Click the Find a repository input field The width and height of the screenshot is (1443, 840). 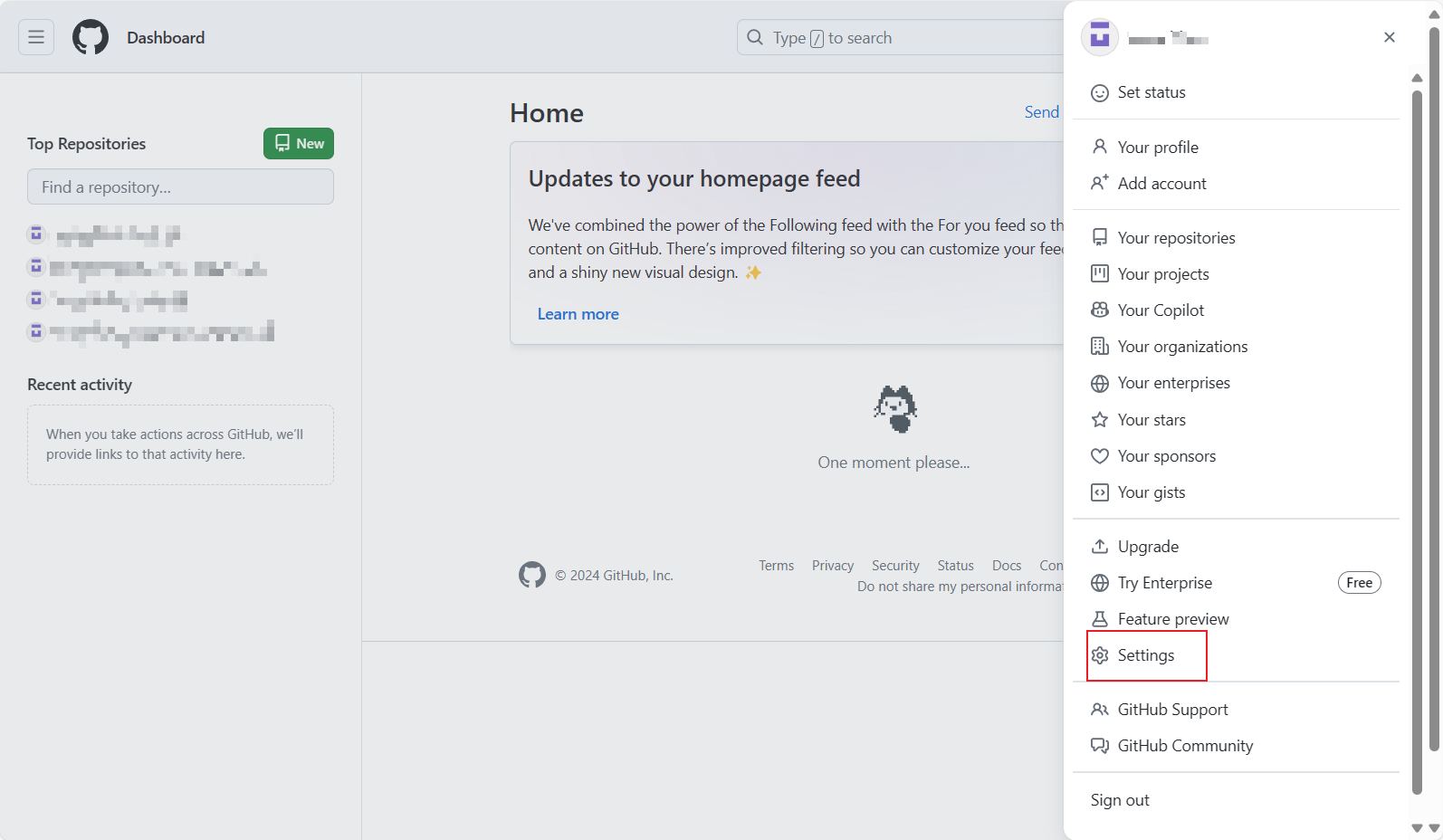point(181,187)
